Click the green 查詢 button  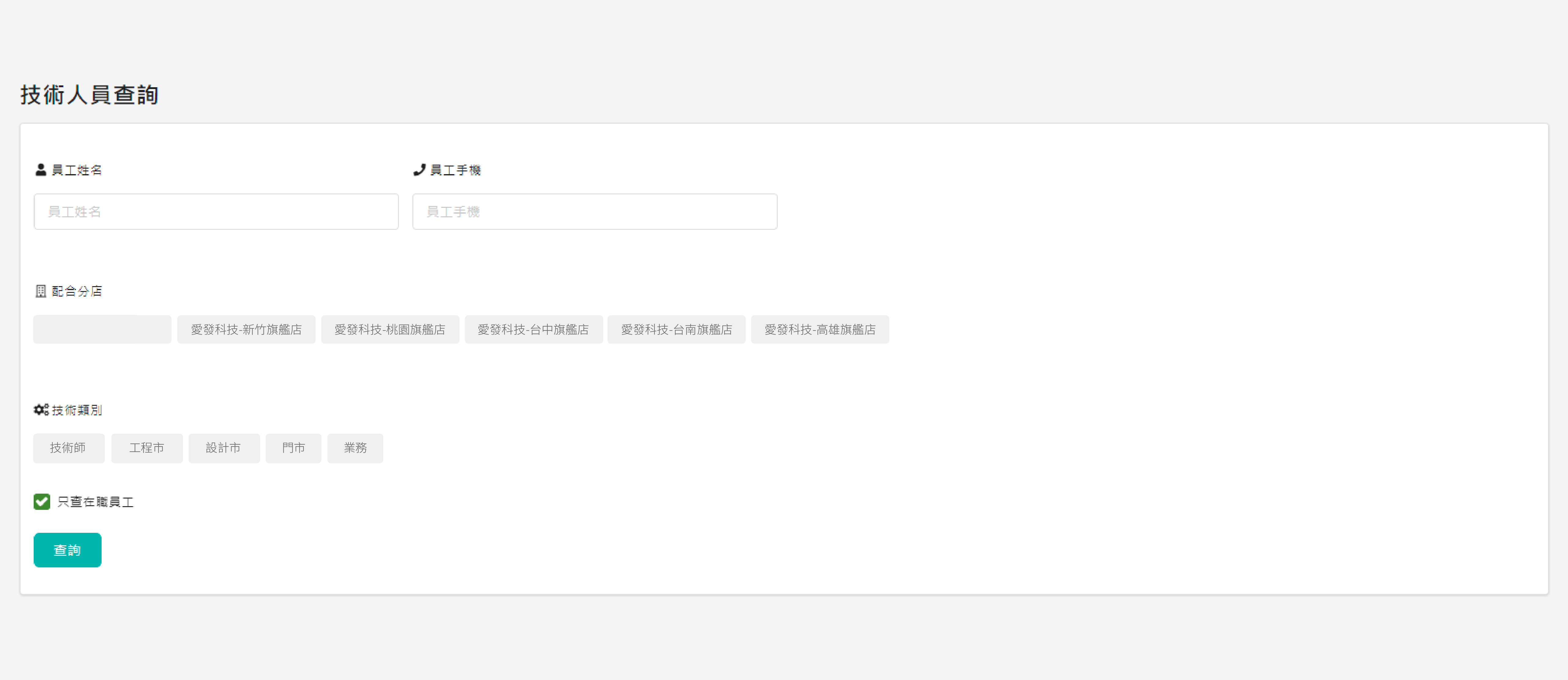coord(68,550)
